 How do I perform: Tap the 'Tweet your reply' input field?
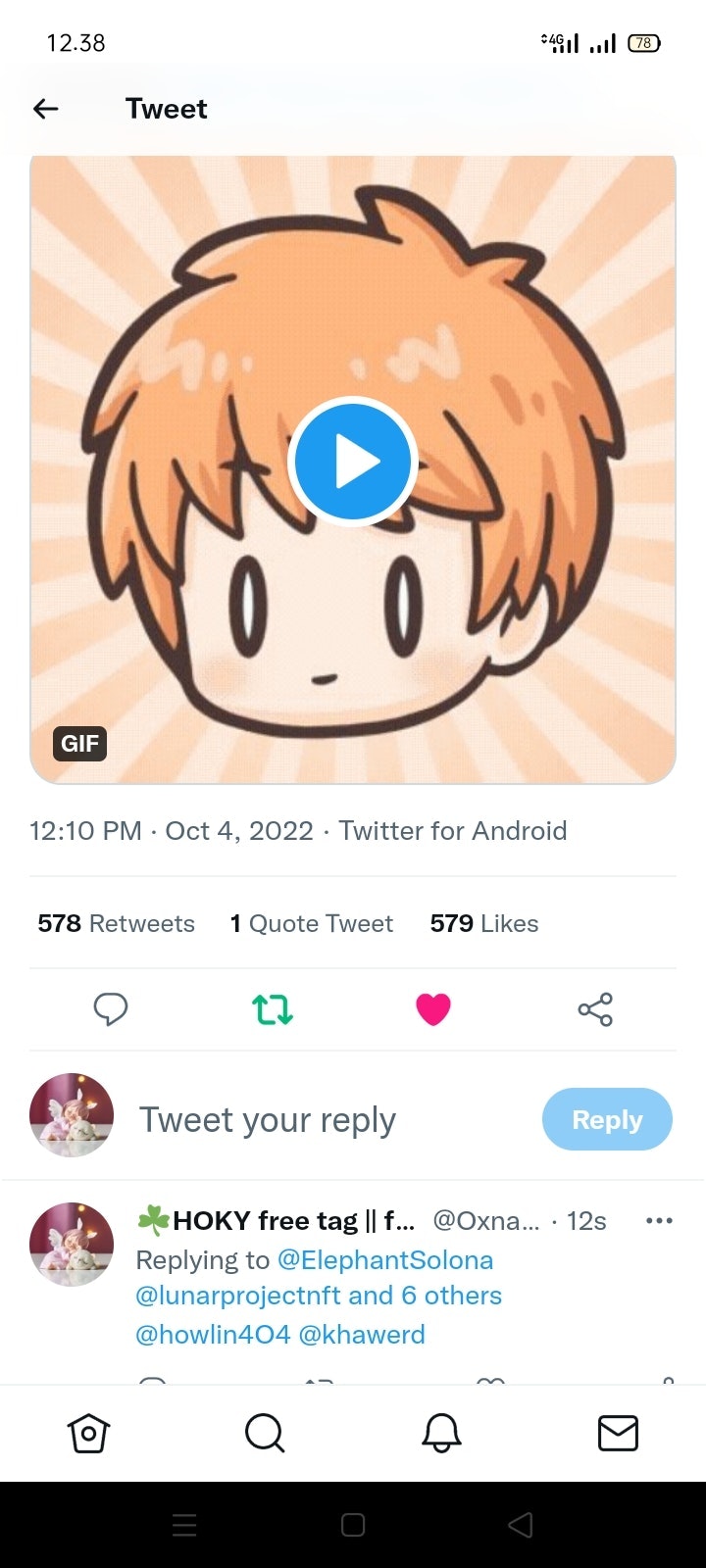point(268,1119)
